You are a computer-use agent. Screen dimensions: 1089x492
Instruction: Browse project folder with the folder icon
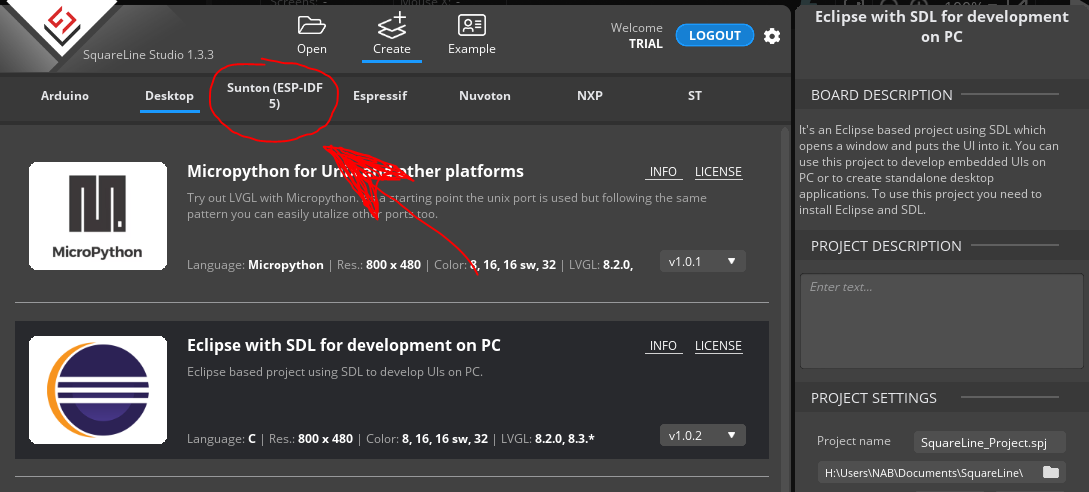coord(1051,473)
